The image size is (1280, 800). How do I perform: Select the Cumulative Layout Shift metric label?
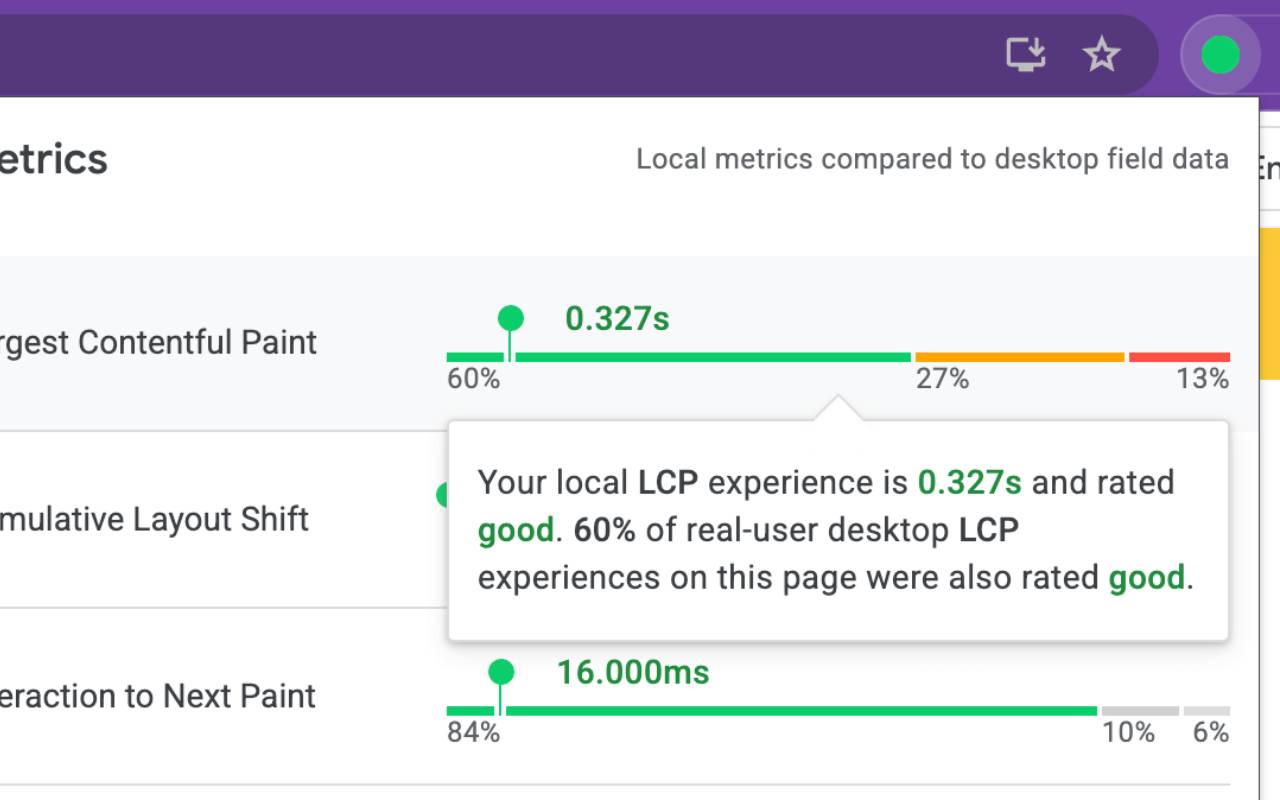(154, 520)
